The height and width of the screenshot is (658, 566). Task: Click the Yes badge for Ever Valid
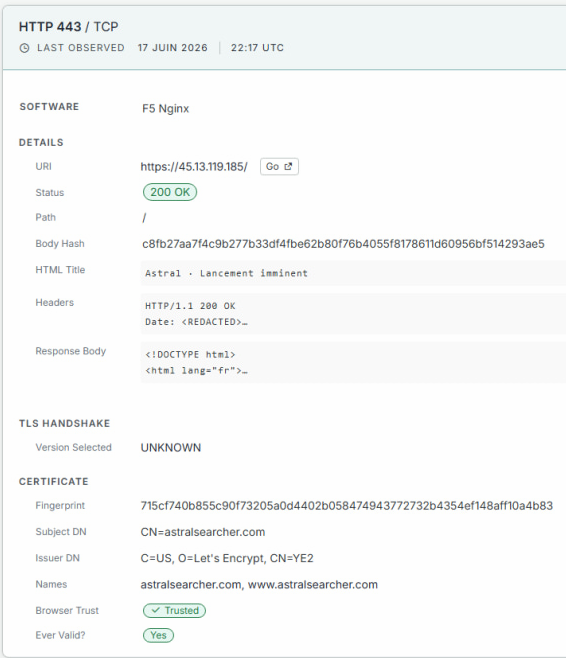tap(158, 635)
